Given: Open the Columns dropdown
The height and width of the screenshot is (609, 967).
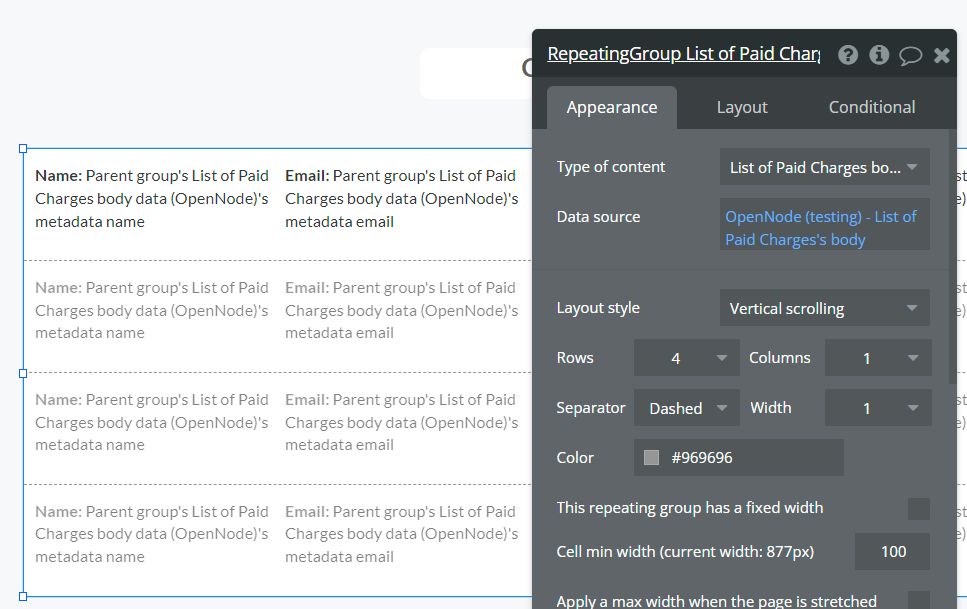Looking at the screenshot, I should click(877, 358).
